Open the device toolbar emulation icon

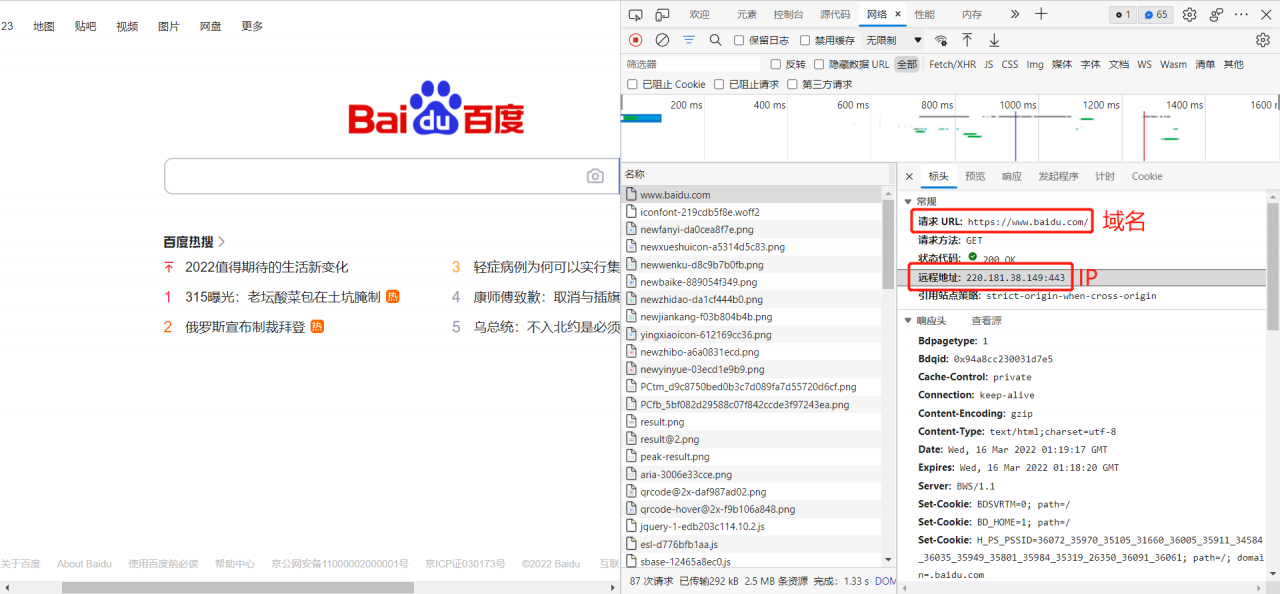tap(663, 15)
